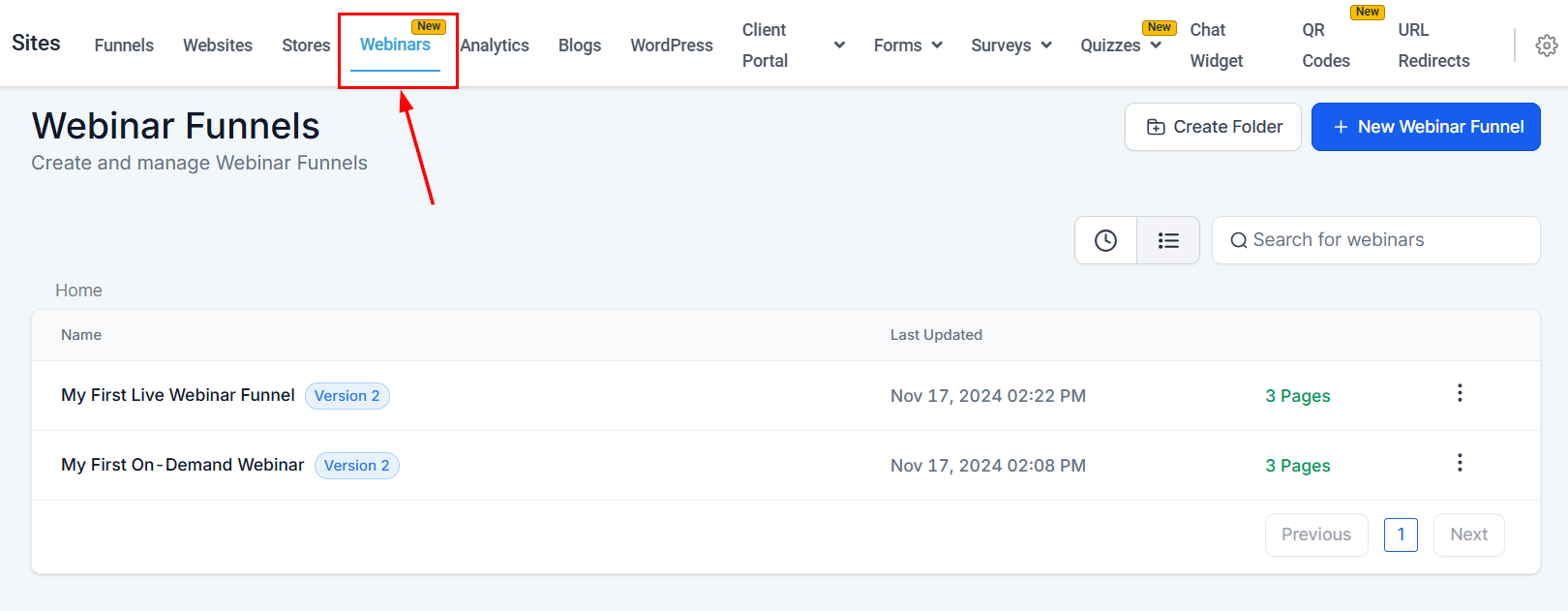Go to the Analytics tab
Viewport: 1568px width, 611px height.
pyautogui.click(x=495, y=46)
